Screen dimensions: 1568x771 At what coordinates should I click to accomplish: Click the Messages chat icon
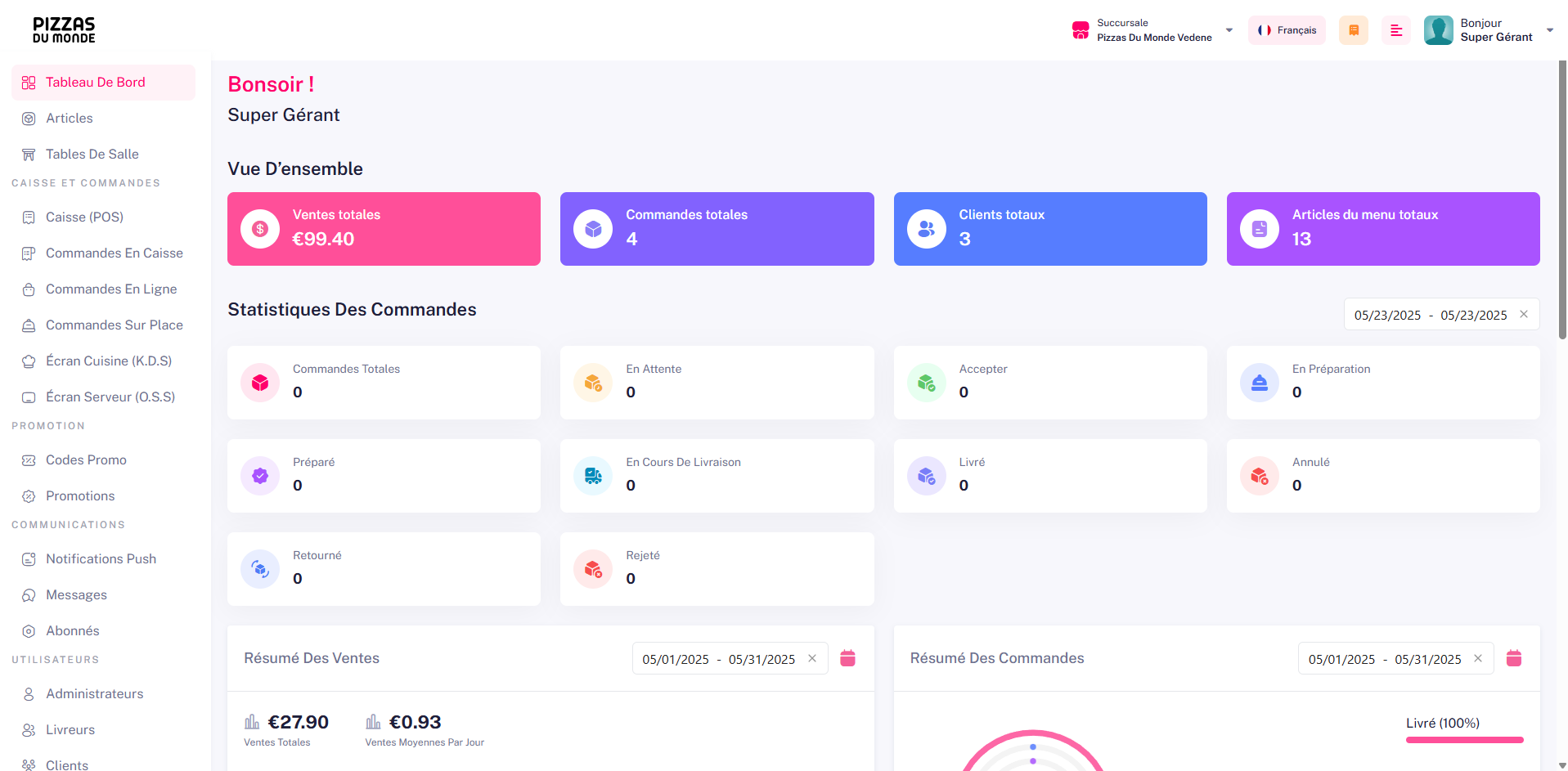point(29,595)
